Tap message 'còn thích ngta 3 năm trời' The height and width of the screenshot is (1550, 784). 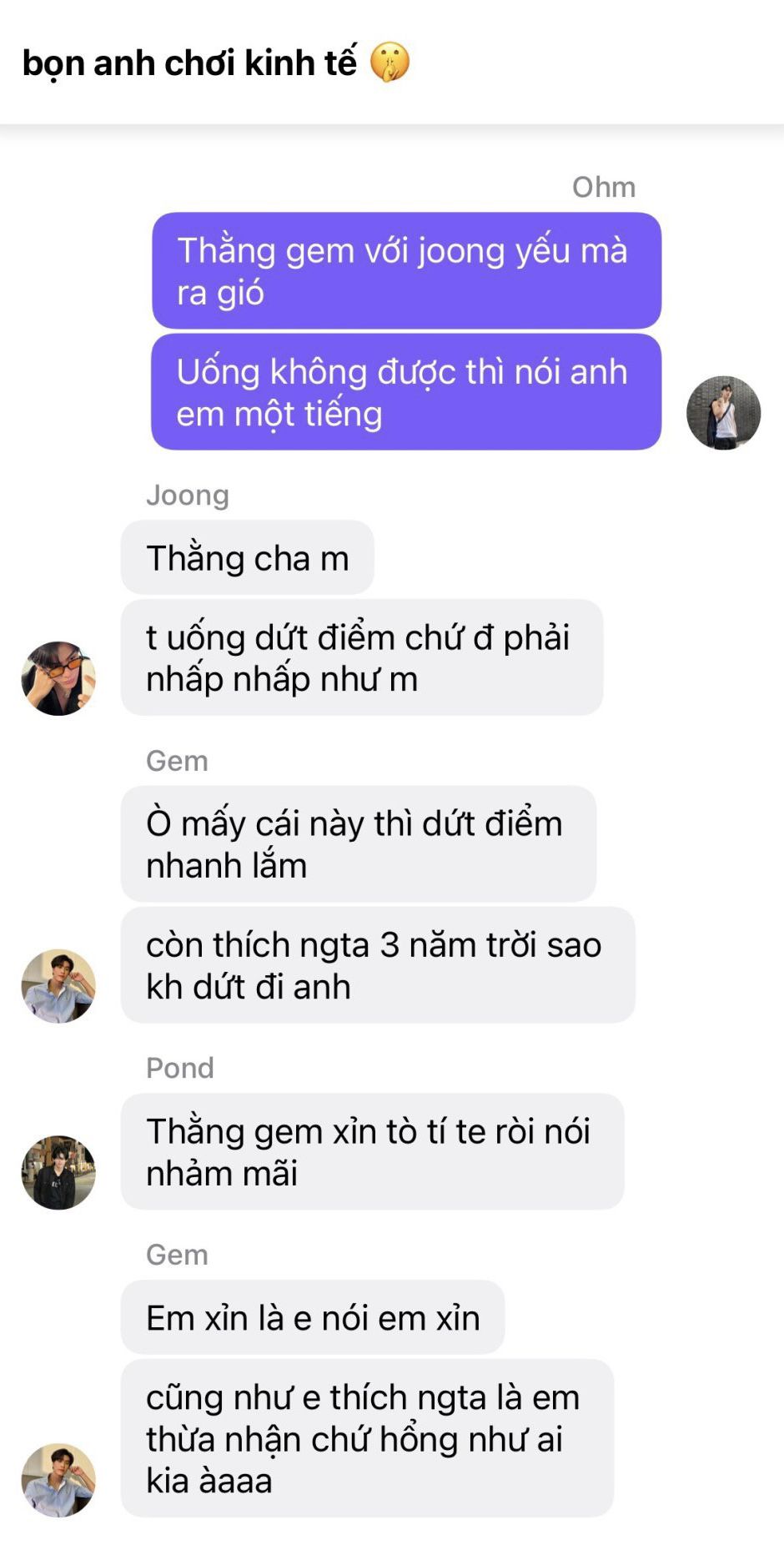(378, 965)
